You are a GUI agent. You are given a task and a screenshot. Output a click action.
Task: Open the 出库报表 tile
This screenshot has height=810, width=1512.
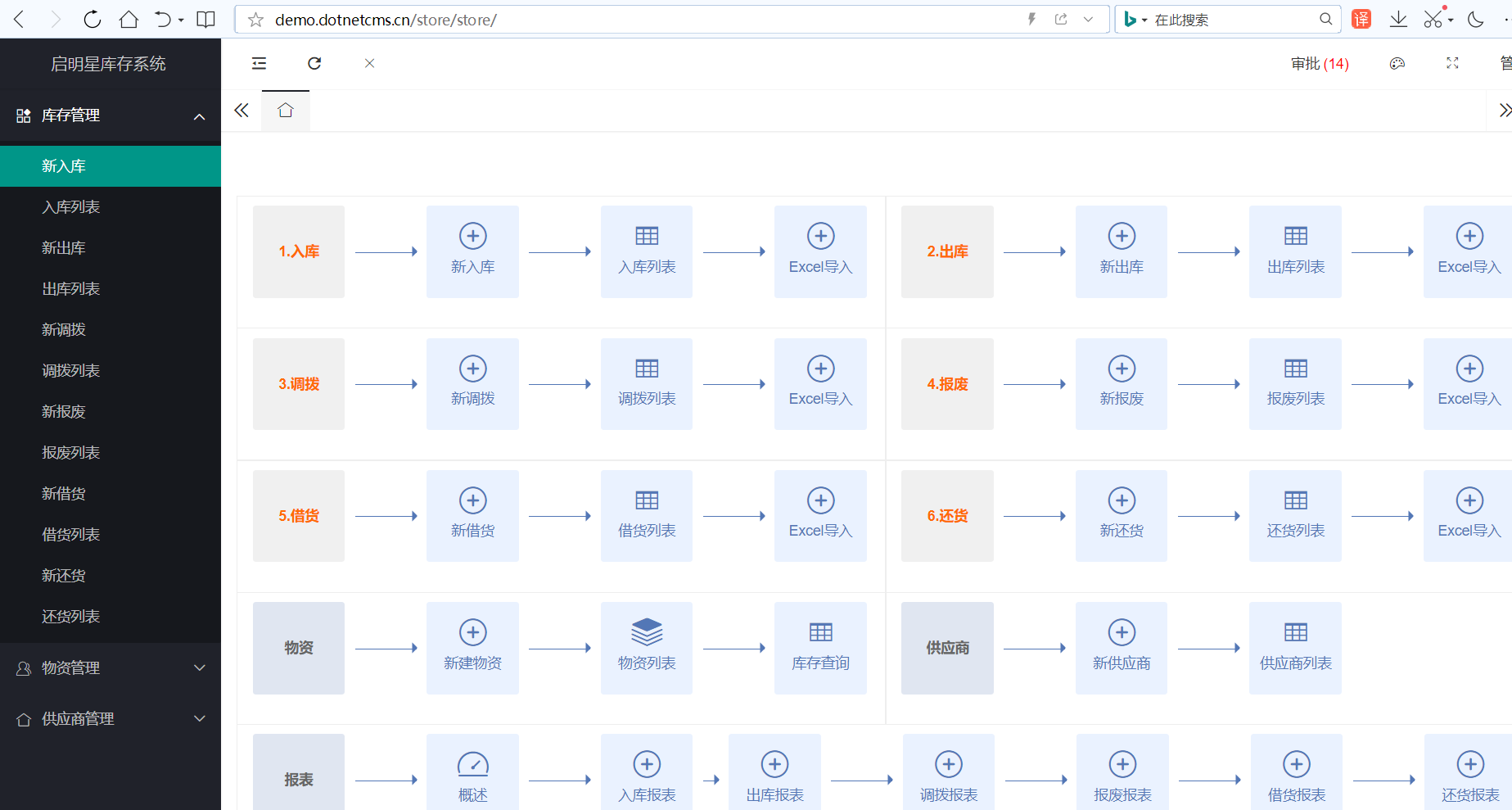coord(774,772)
